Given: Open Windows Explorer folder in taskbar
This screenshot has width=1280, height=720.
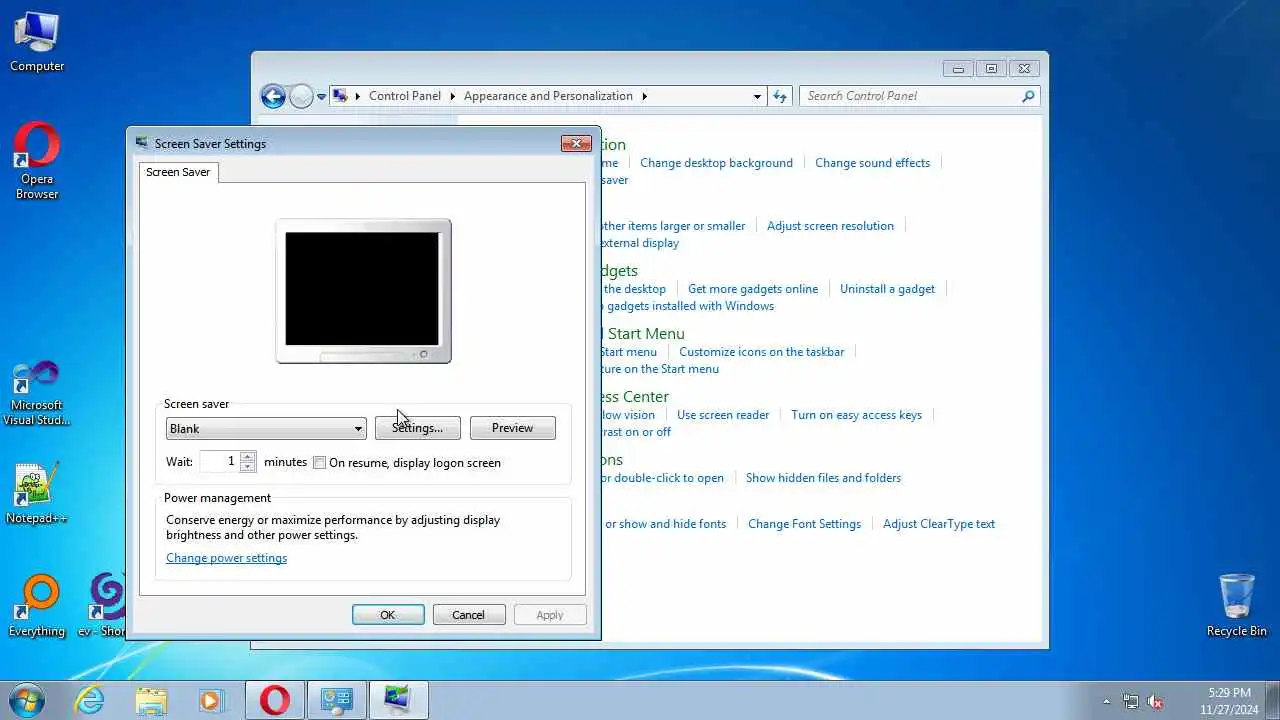Looking at the screenshot, I should tap(151, 700).
